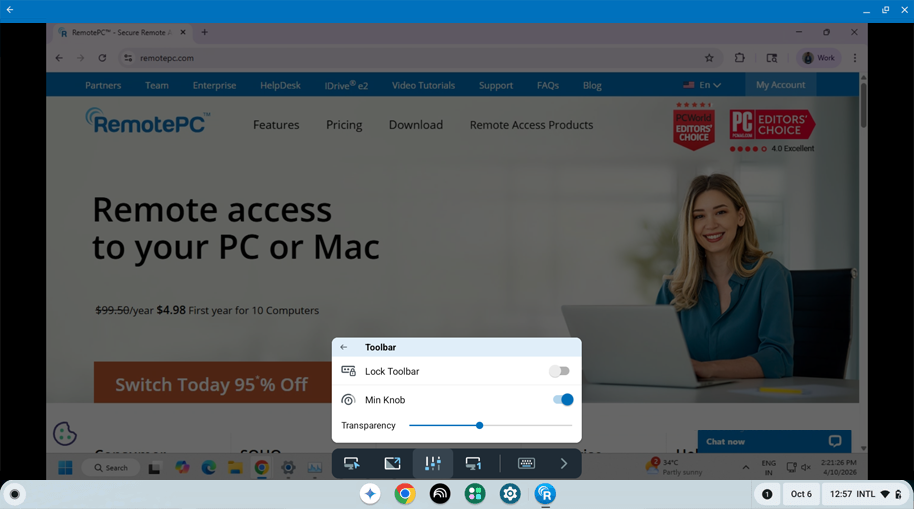Show hidden tray icons on remote taskbar
914x509 pixels.
(746, 468)
